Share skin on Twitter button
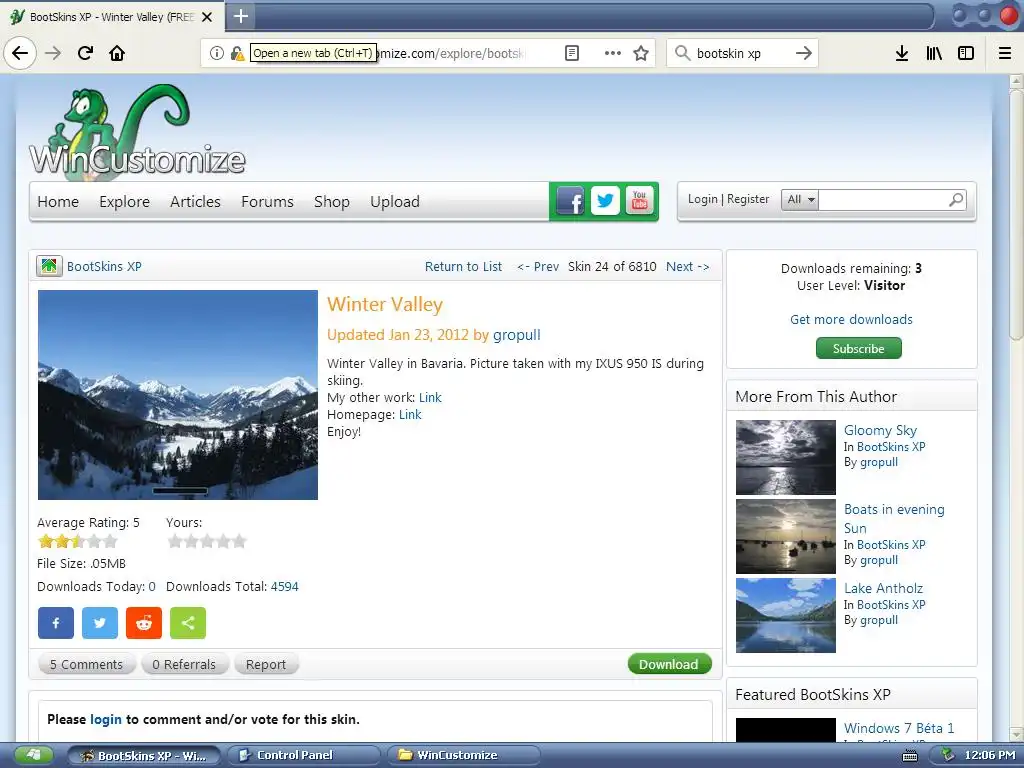The width and height of the screenshot is (1024, 768). [x=100, y=623]
